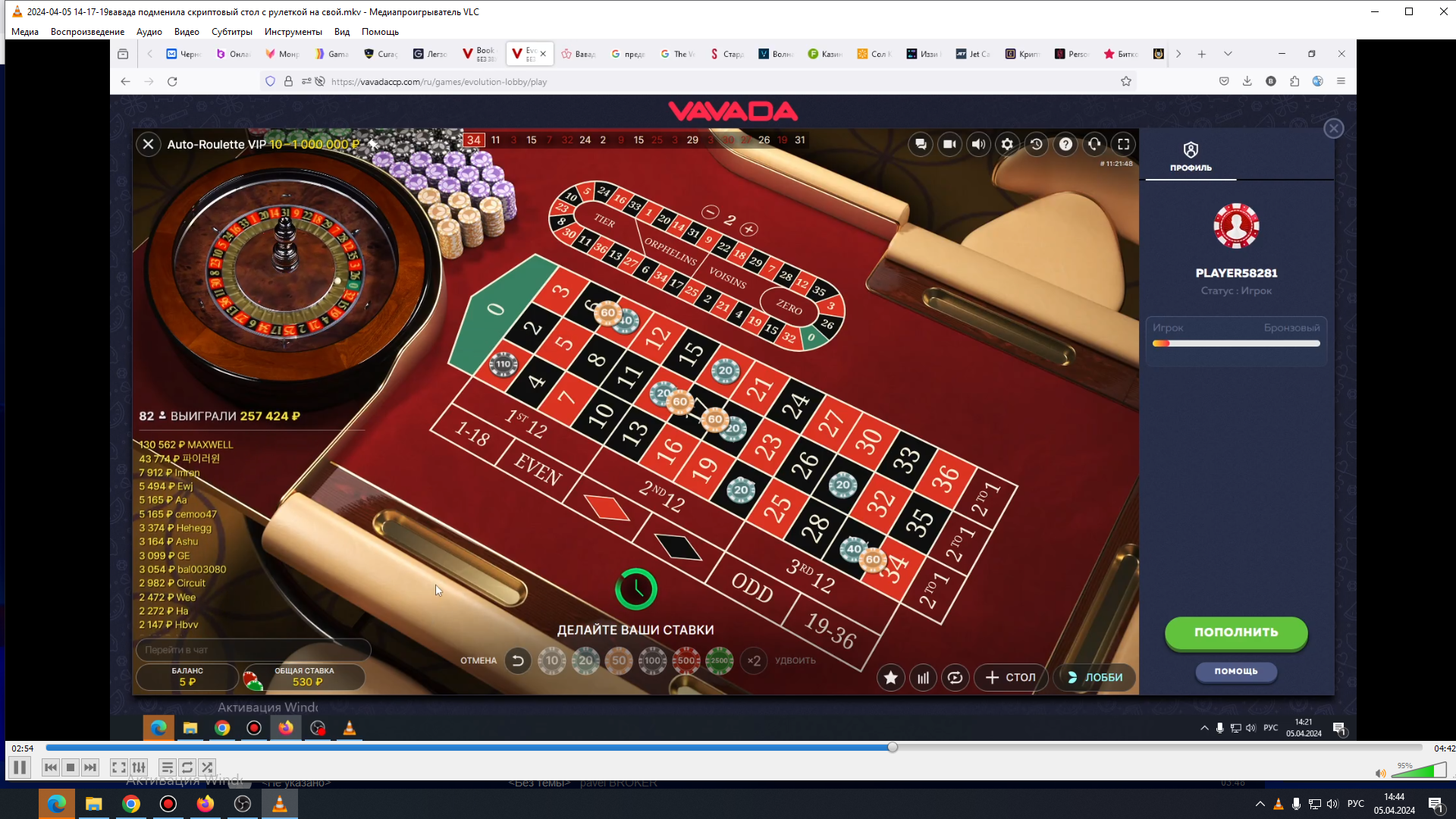Viewport: 1456px width, 819px height.
Task: Open Google Chrome from the Windows taskbar
Action: pyautogui.click(x=131, y=804)
